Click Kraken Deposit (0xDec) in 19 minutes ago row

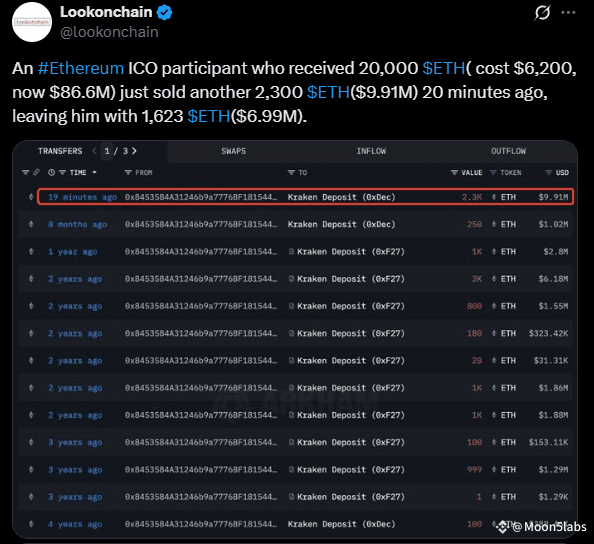(x=341, y=197)
